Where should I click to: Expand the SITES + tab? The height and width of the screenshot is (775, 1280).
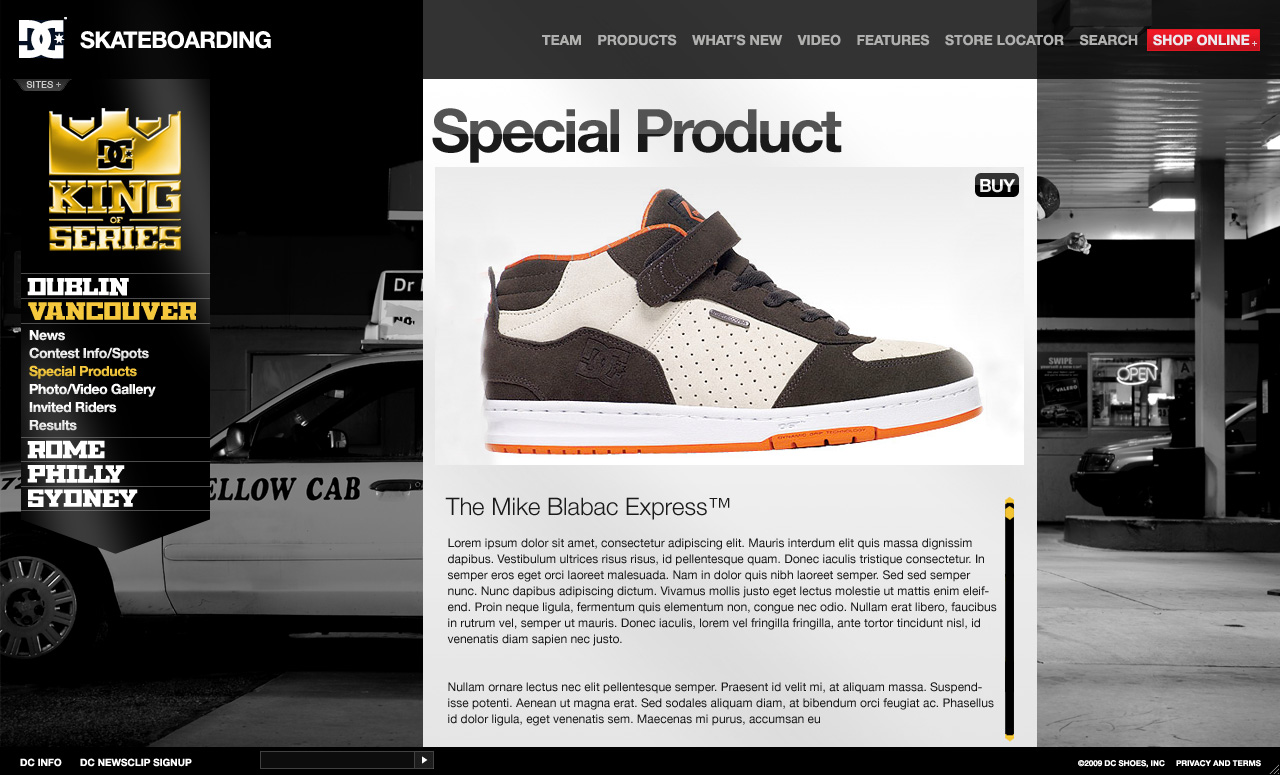[43, 85]
